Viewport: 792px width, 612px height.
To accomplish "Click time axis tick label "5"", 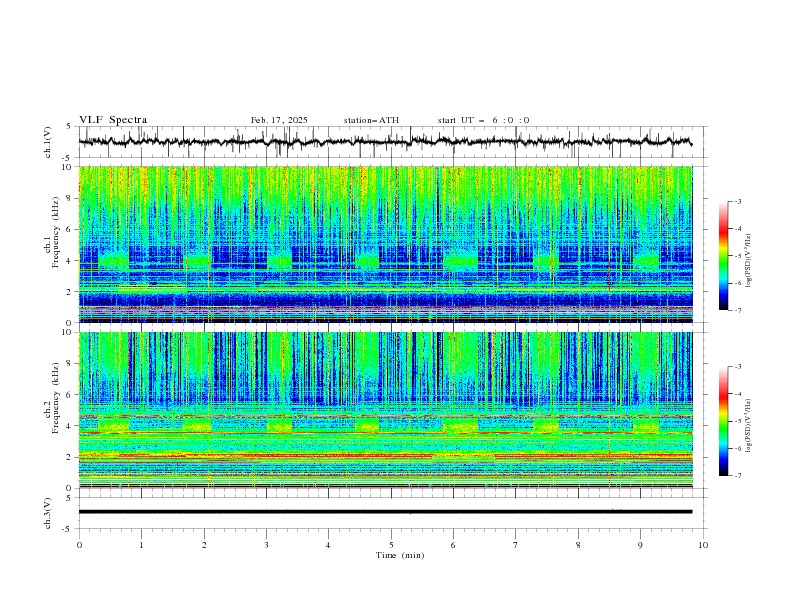I will coord(391,545).
